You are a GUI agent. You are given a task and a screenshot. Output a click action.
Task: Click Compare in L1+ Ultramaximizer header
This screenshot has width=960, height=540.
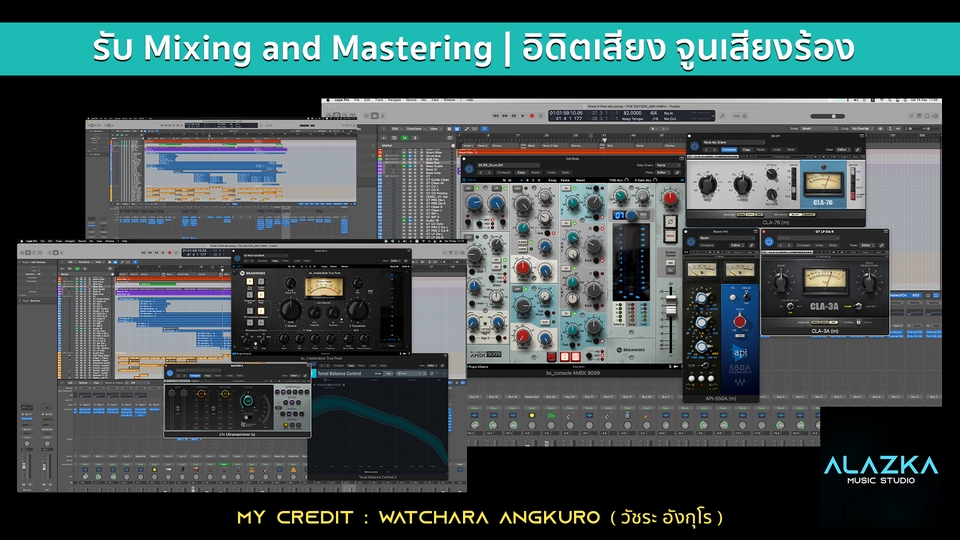[x=195, y=375]
